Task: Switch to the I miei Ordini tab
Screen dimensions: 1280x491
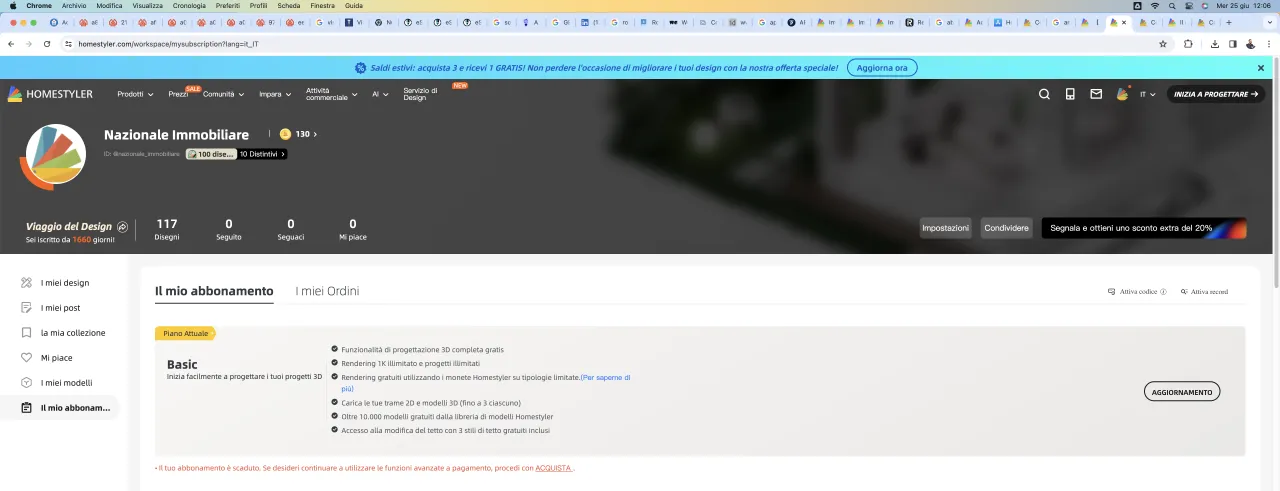Action: coord(327,291)
